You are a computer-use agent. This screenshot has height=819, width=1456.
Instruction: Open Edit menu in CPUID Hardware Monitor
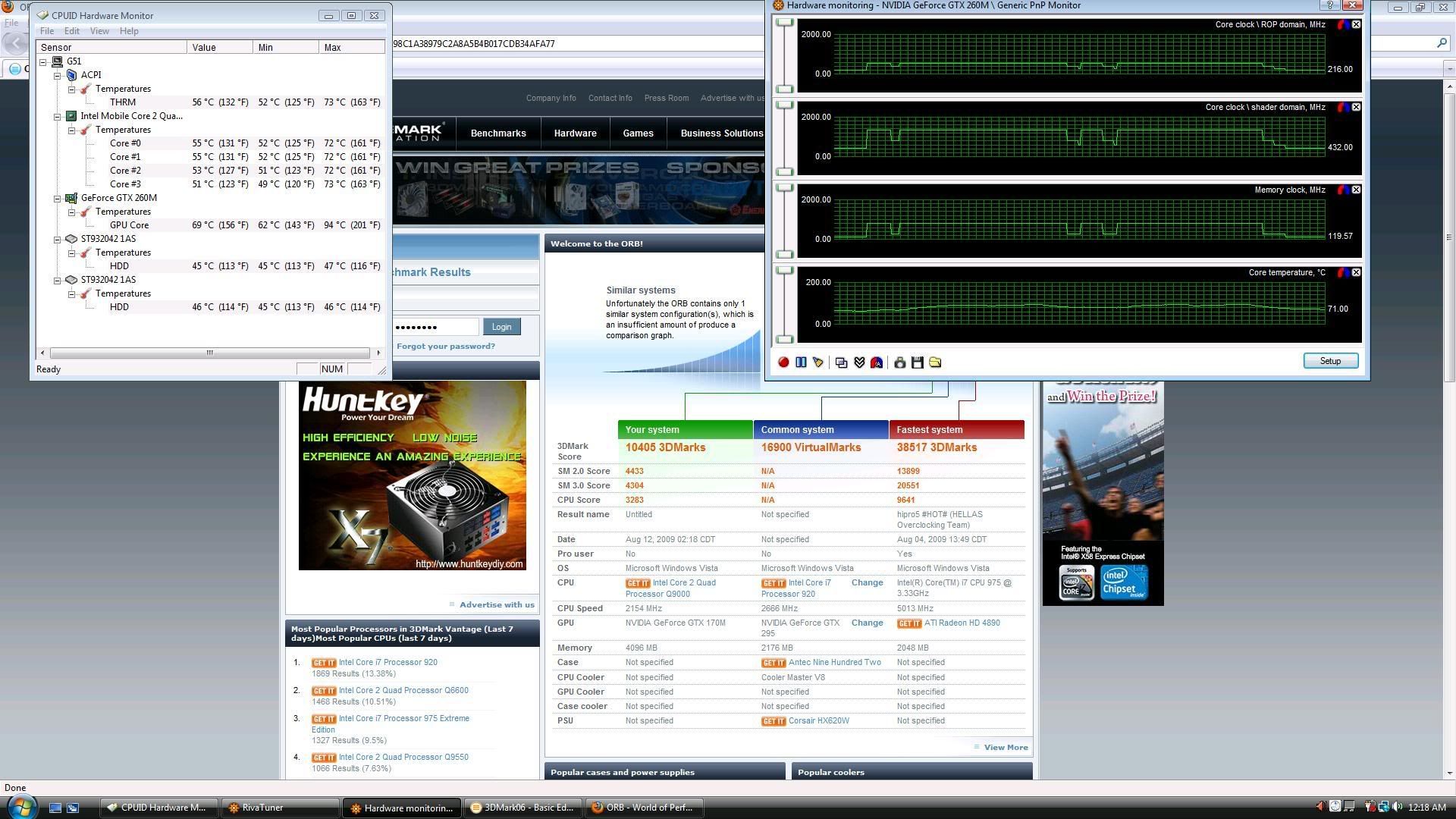(x=71, y=31)
